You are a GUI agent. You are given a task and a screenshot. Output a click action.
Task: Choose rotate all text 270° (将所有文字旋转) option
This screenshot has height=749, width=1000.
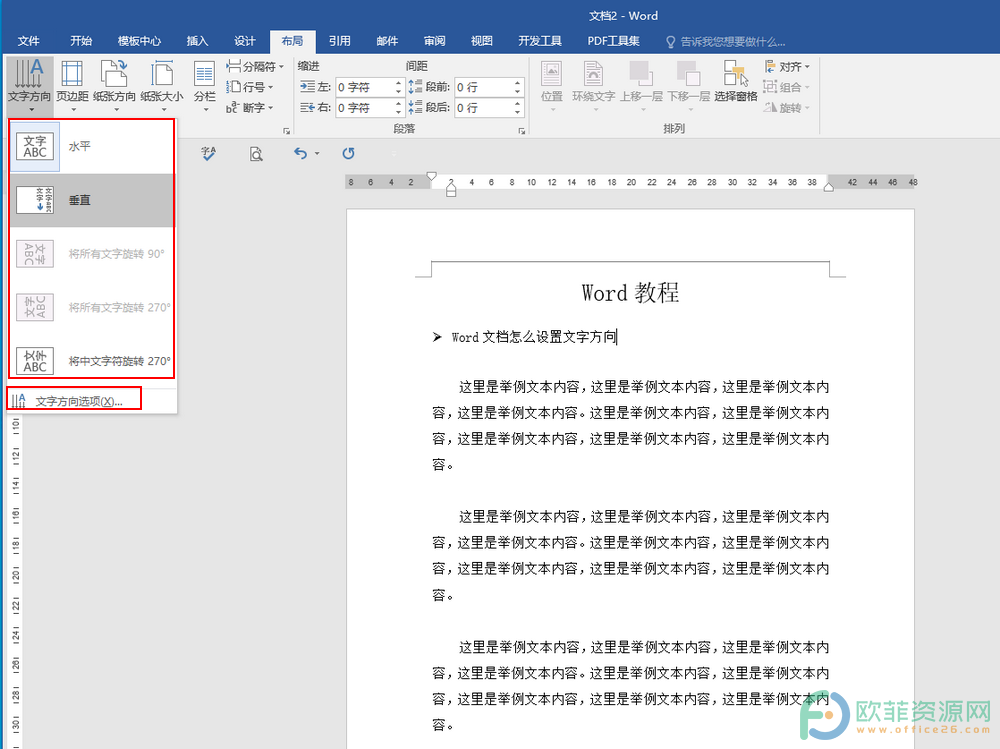point(92,307)
